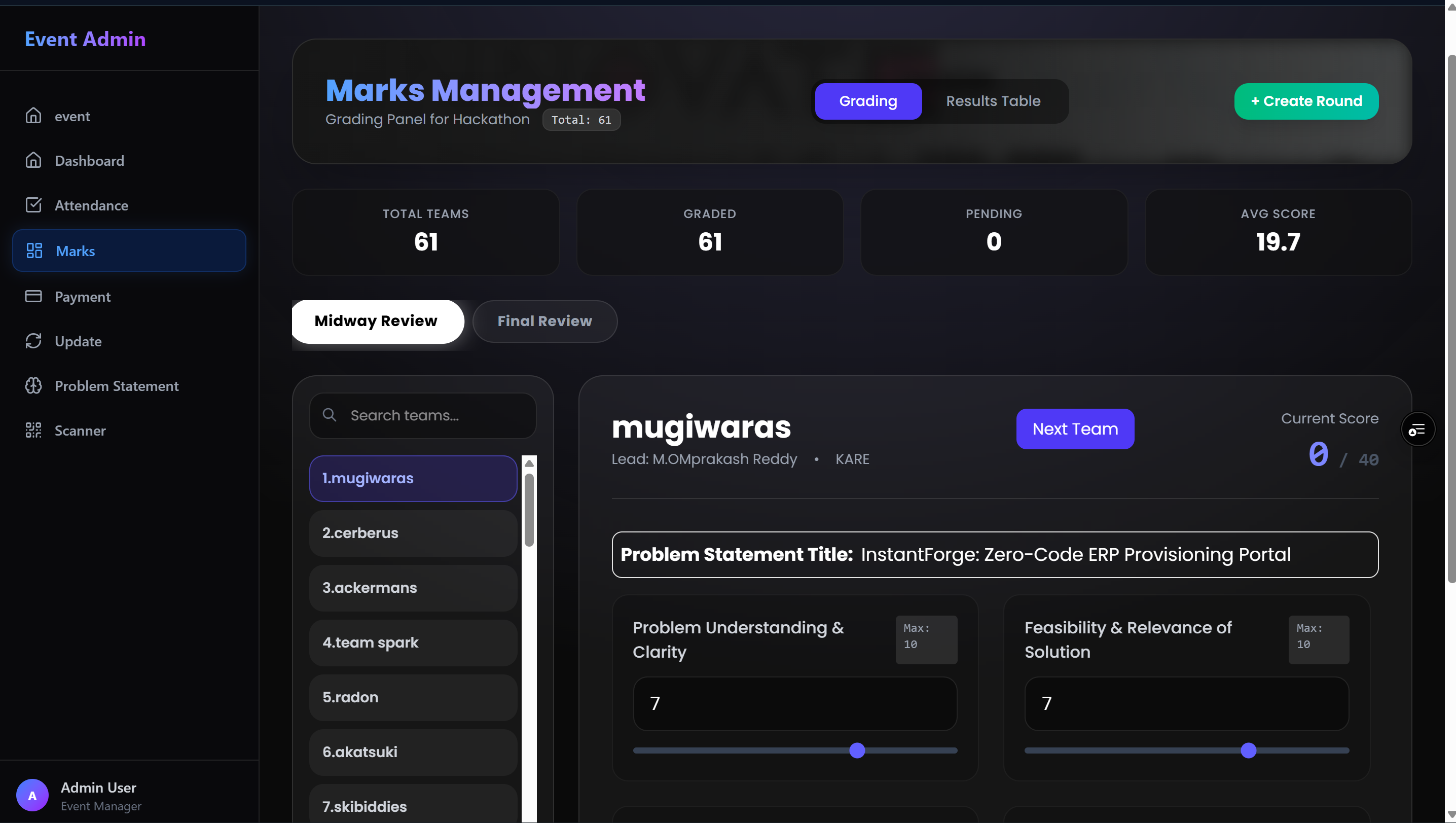Viewport: 1456px width, 823px height.
Task: Select the Midway Review round tab
Action: pos(376,321)
